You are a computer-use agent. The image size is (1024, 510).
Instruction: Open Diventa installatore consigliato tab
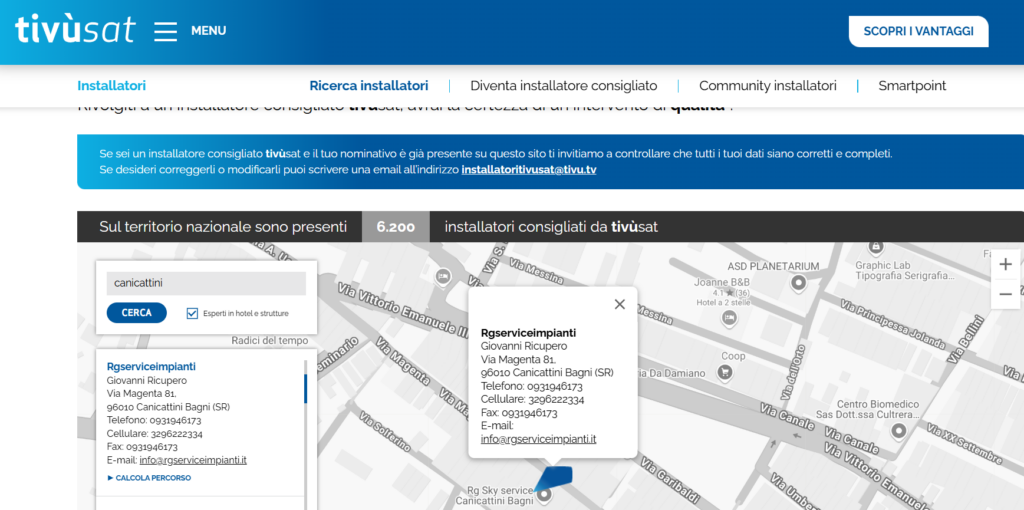(564, 86)
